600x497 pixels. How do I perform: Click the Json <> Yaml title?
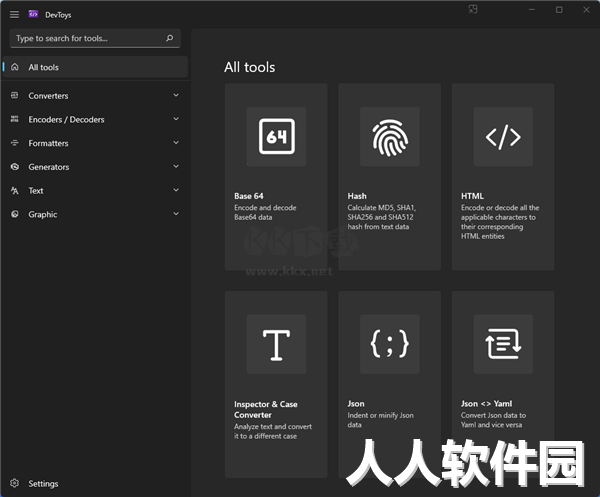coord(486,404)
